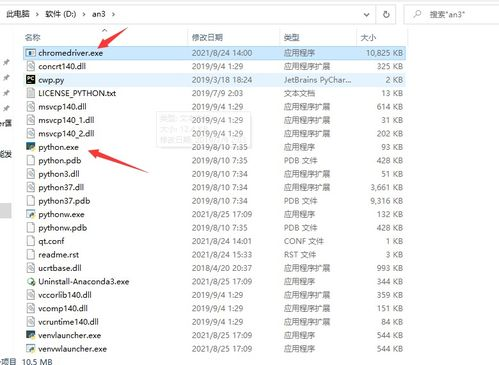Select the qt.conf file name

[51, 241]
